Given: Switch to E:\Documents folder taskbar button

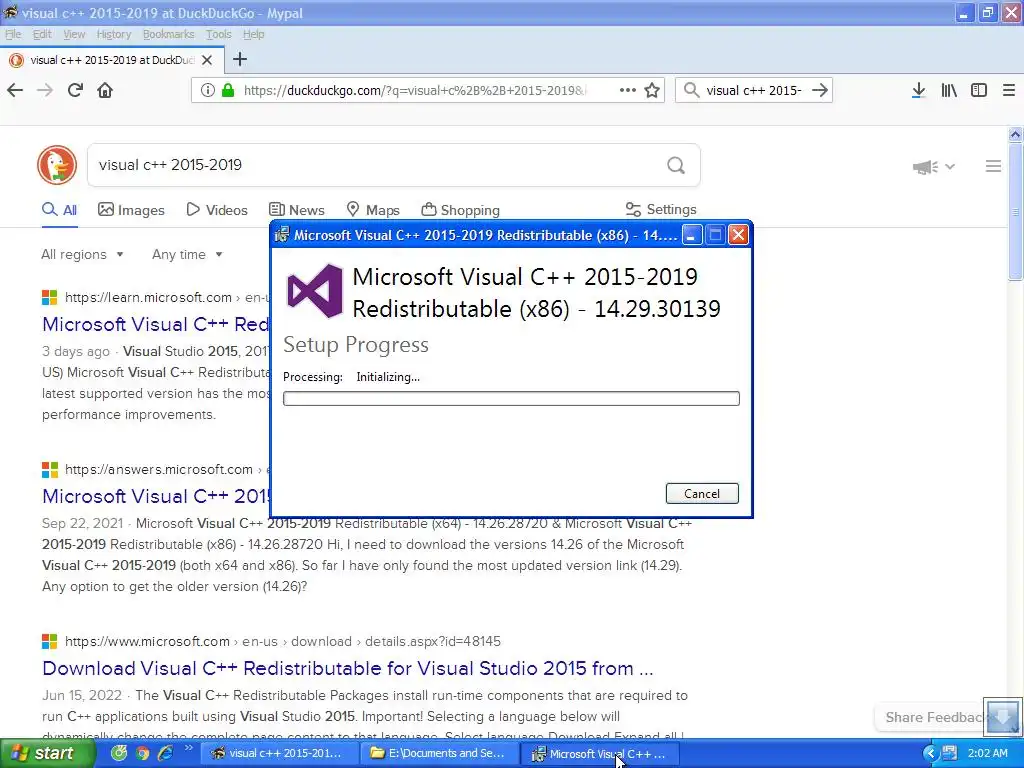Looking at the screenshot, I should coord(438,754).
